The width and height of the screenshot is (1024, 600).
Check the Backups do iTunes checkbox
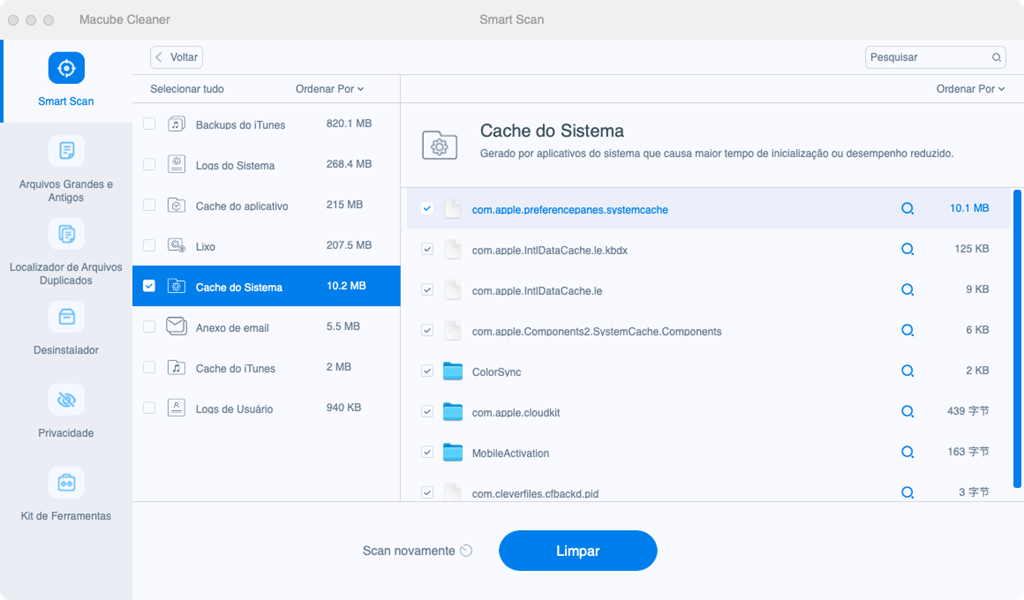point(150,123)
